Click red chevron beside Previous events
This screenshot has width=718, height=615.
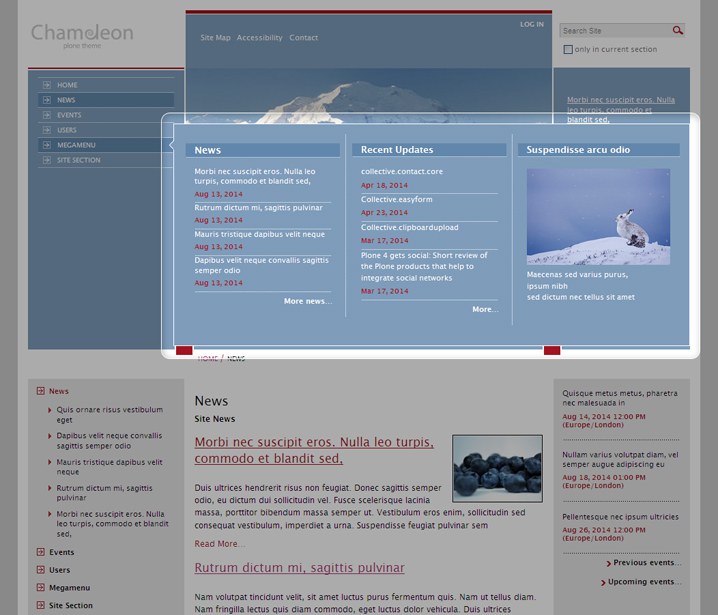pyautogui.click(x=609, y=563)
